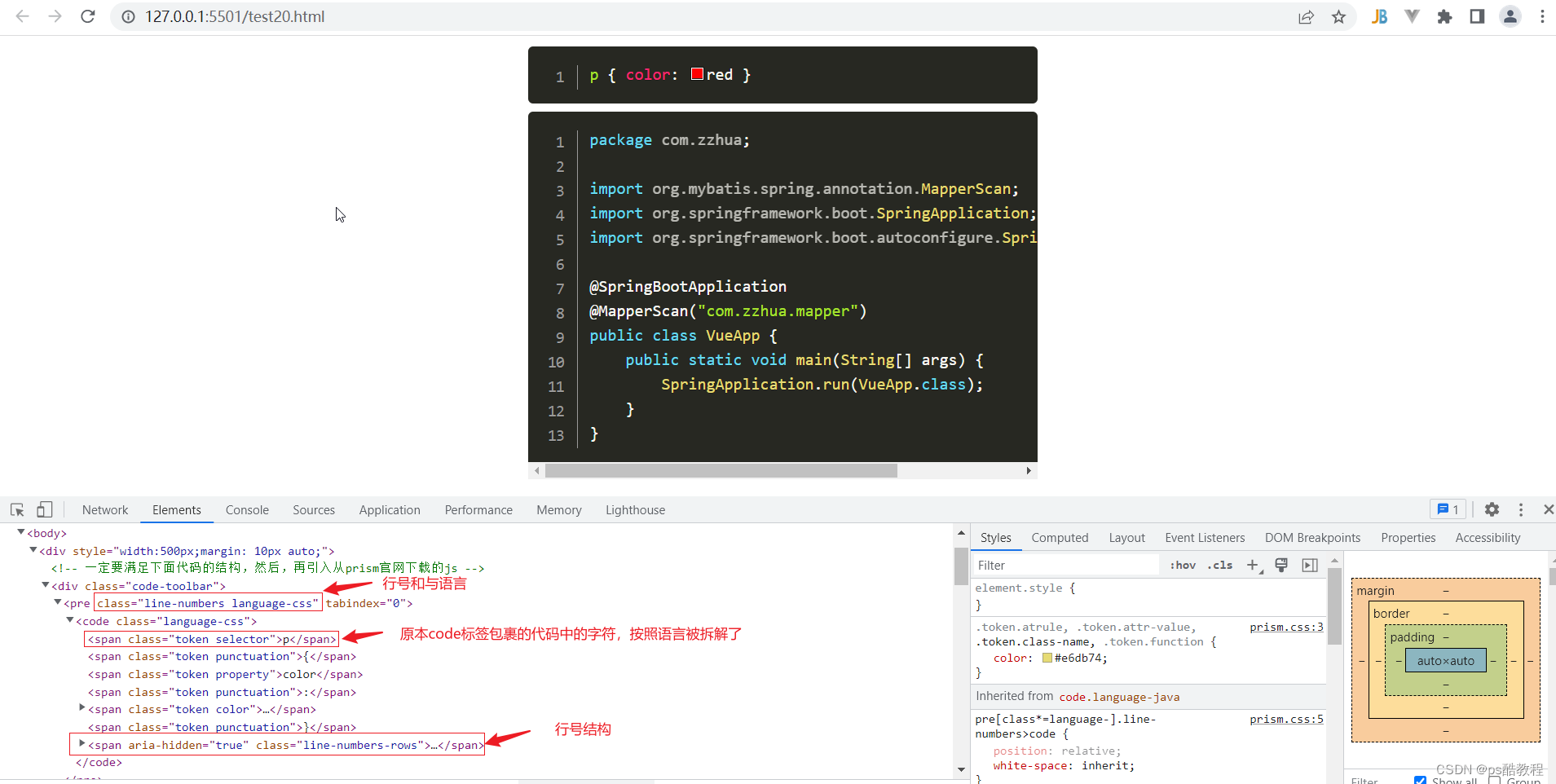
Task: Close the DevTools panel
Action: point(1548,509)
